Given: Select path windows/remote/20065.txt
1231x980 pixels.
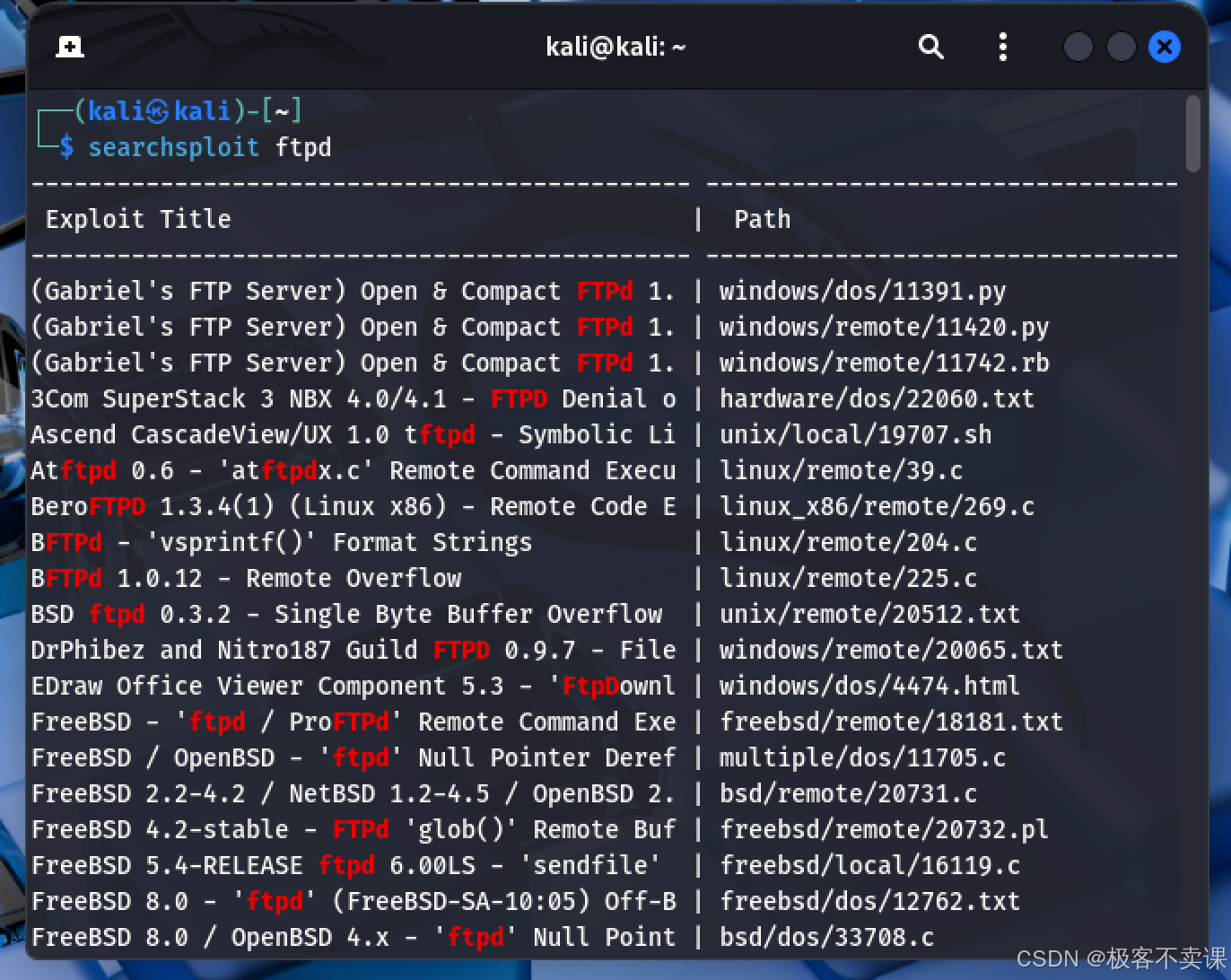Looking at the screenshot, I should 891,650.
